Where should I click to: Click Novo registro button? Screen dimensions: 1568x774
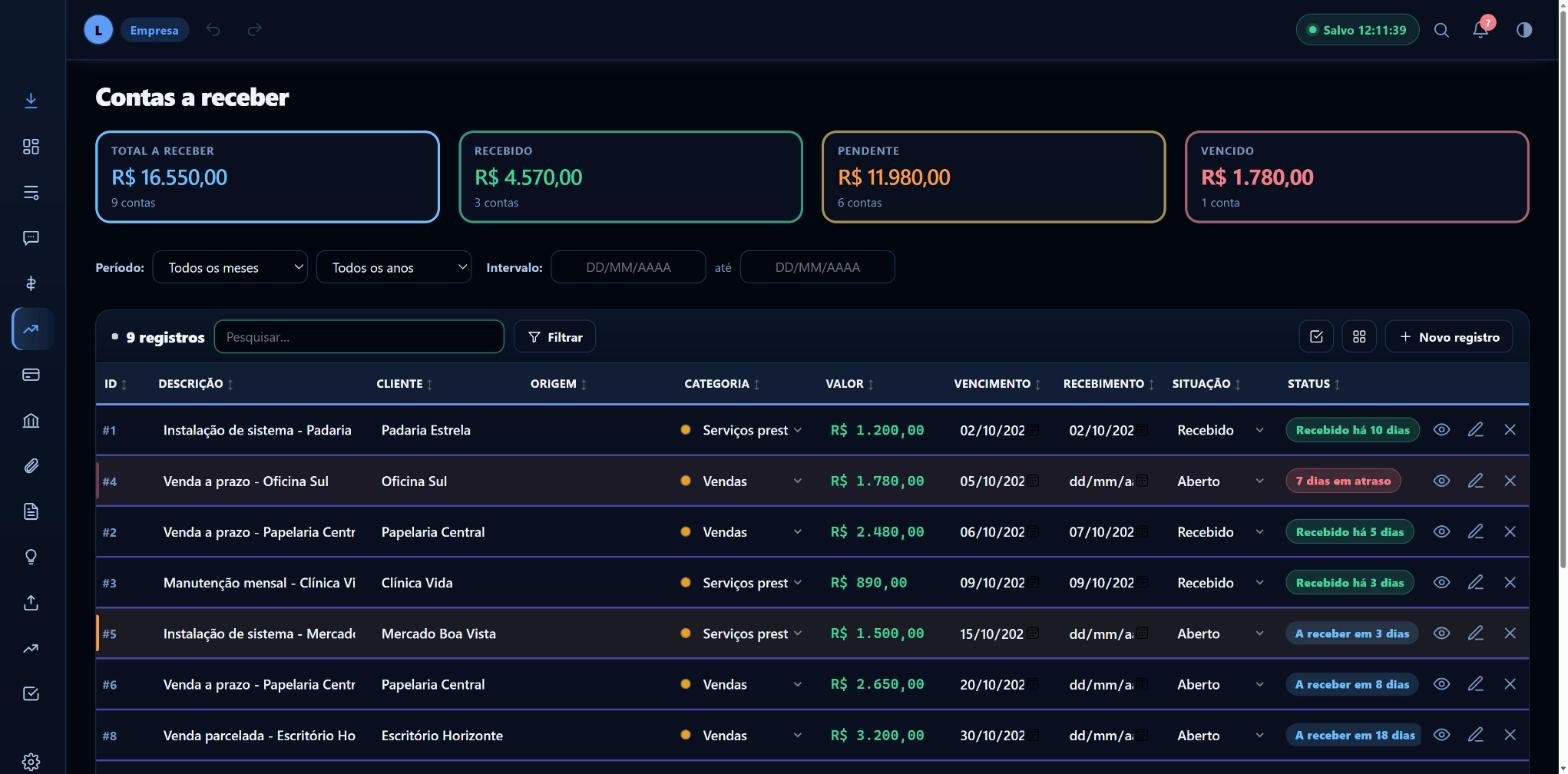(1449, 337)
